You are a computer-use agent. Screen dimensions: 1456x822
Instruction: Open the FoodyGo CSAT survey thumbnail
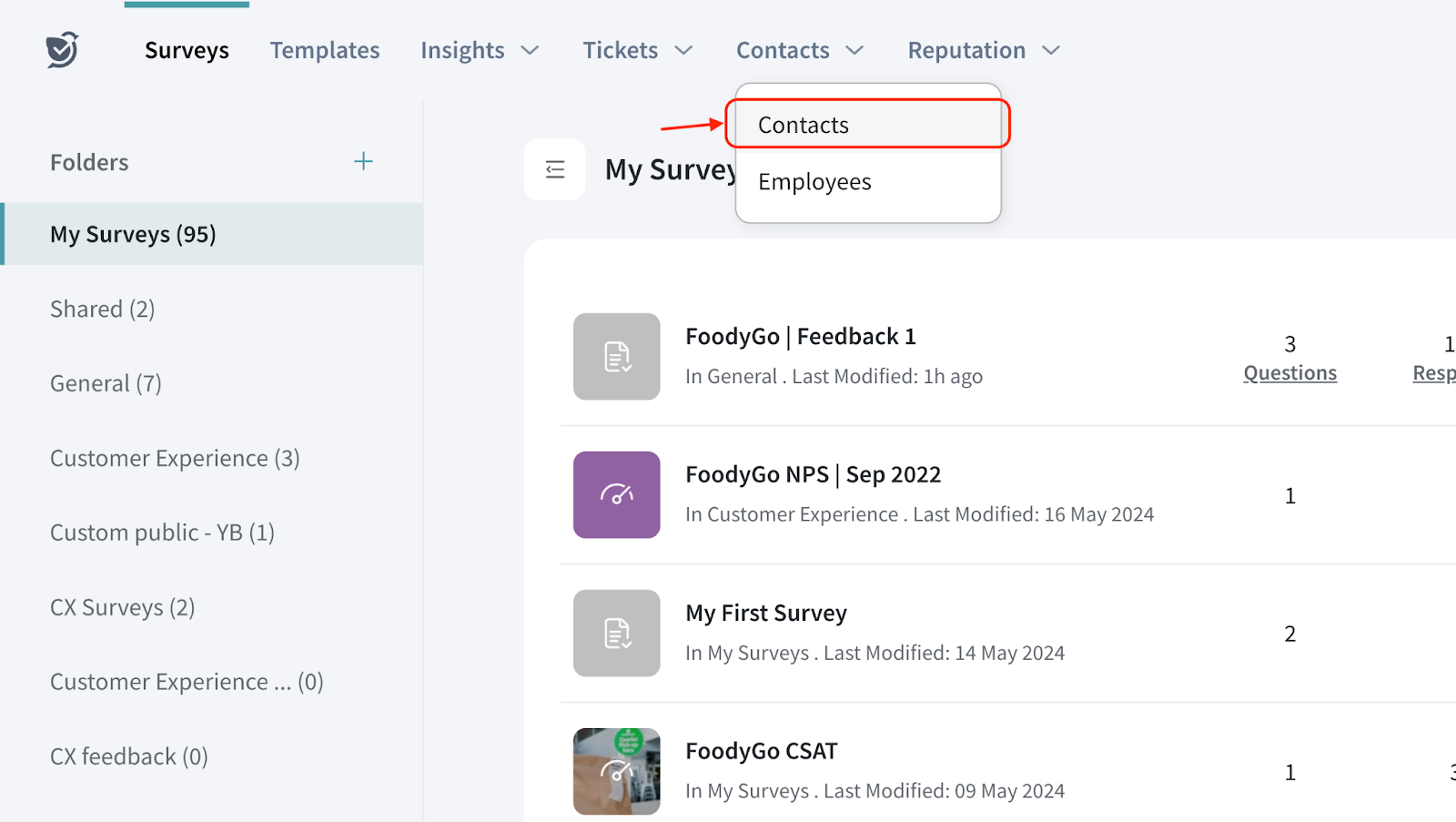tap(616, 770)
